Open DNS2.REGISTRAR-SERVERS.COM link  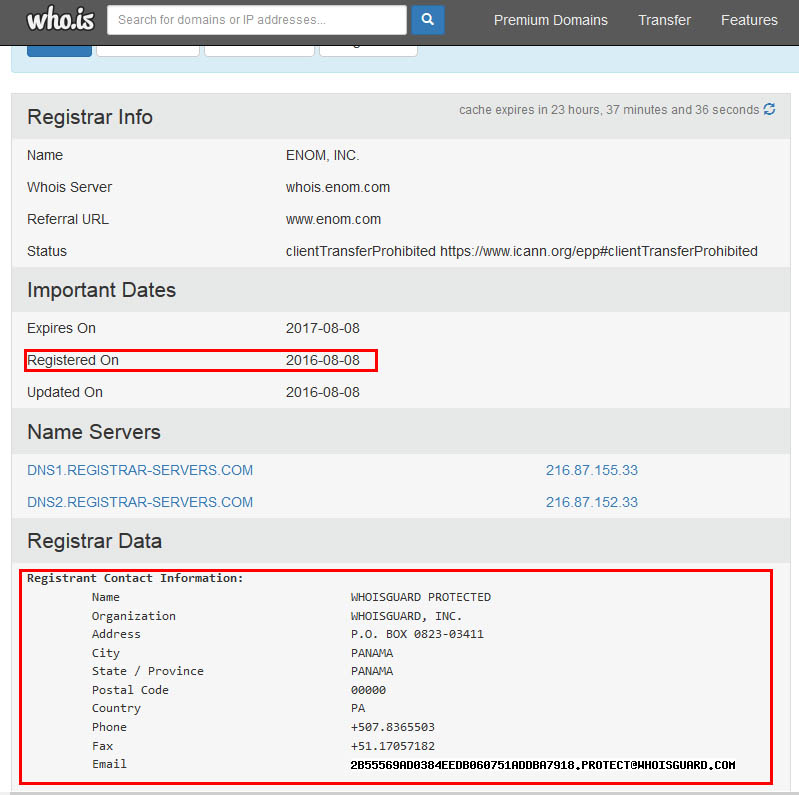point(140,502)
